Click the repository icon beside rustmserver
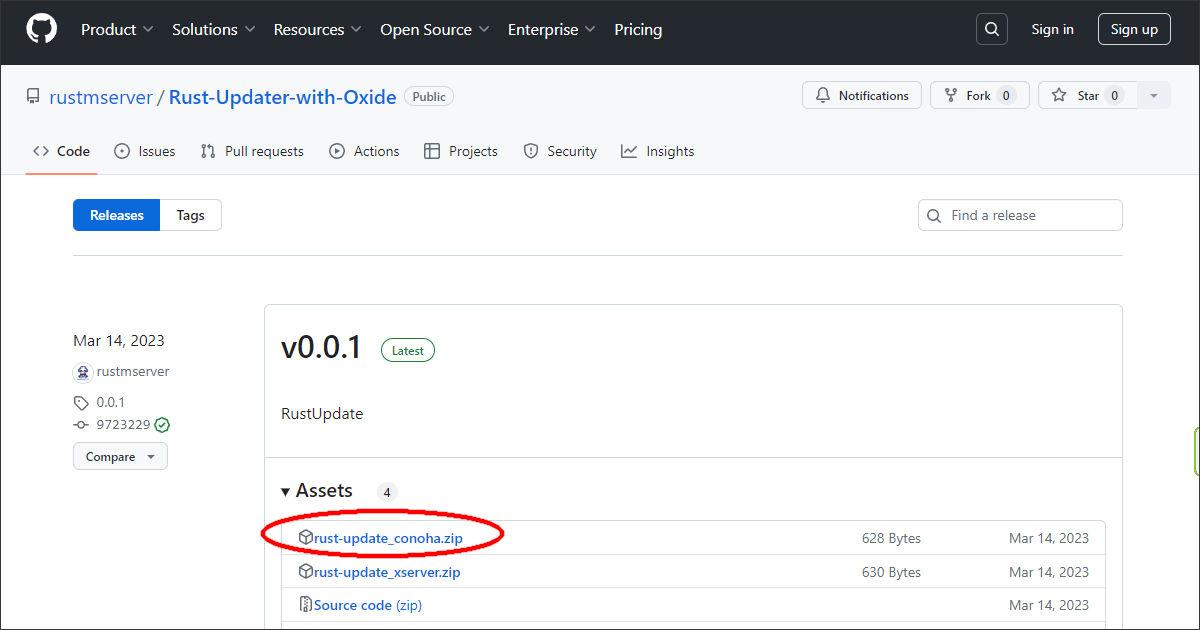The width and height of the screenshot is (1200, 630). click(x=34, y=97)
